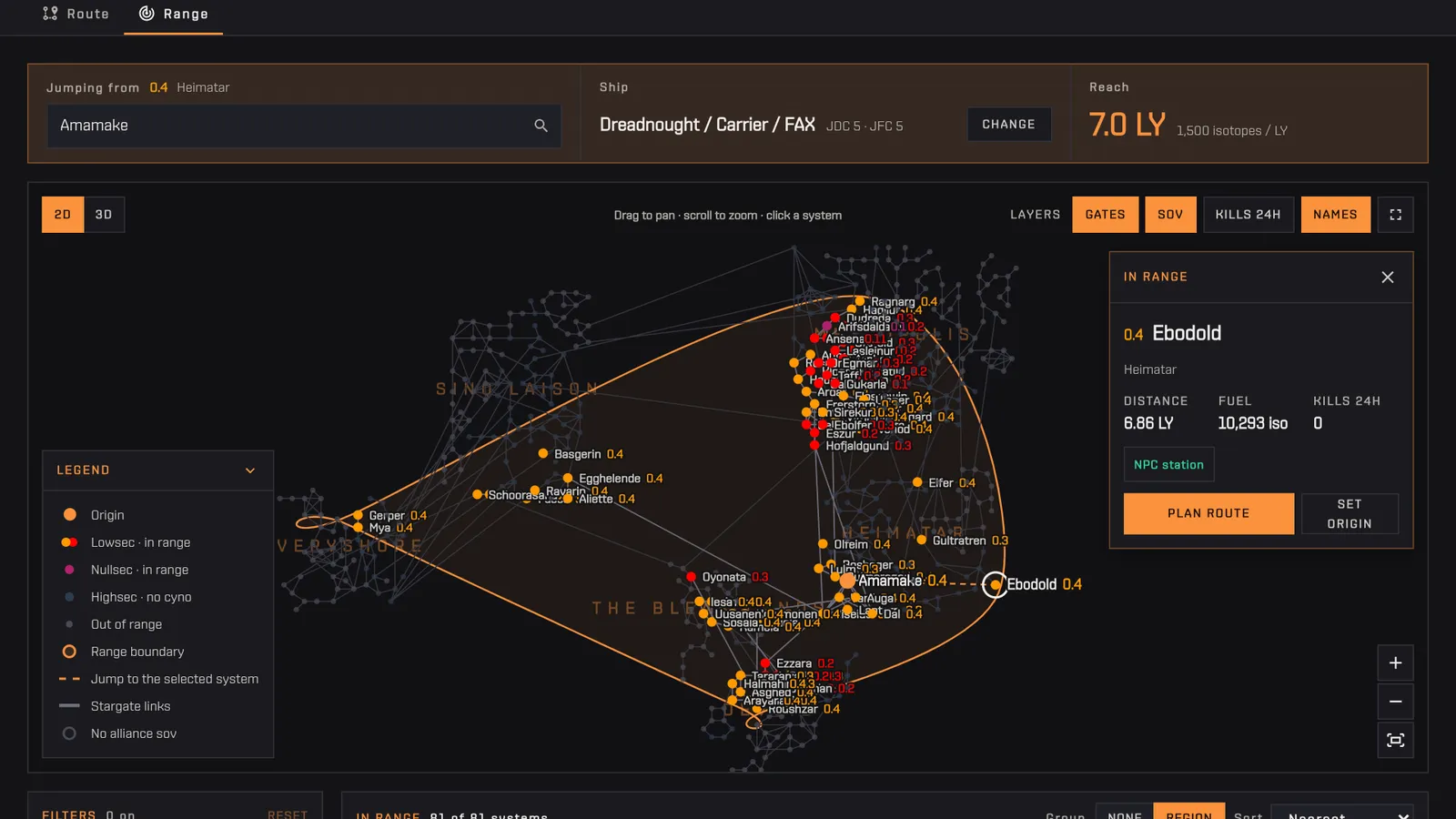Click the Amamake origin marker on map
Image resolution: width=1456 pixels, height=819 pixels.
click(x=847, y=581)
